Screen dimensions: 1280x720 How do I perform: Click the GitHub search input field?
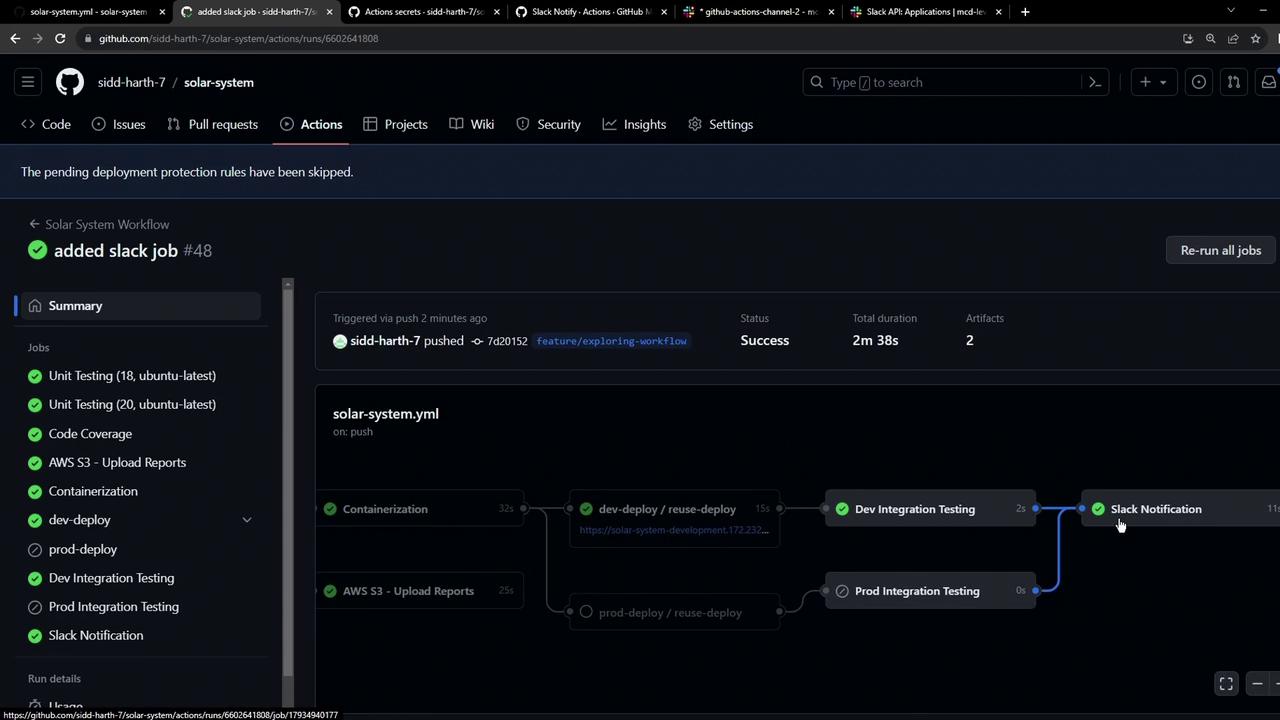coord(957,82)
